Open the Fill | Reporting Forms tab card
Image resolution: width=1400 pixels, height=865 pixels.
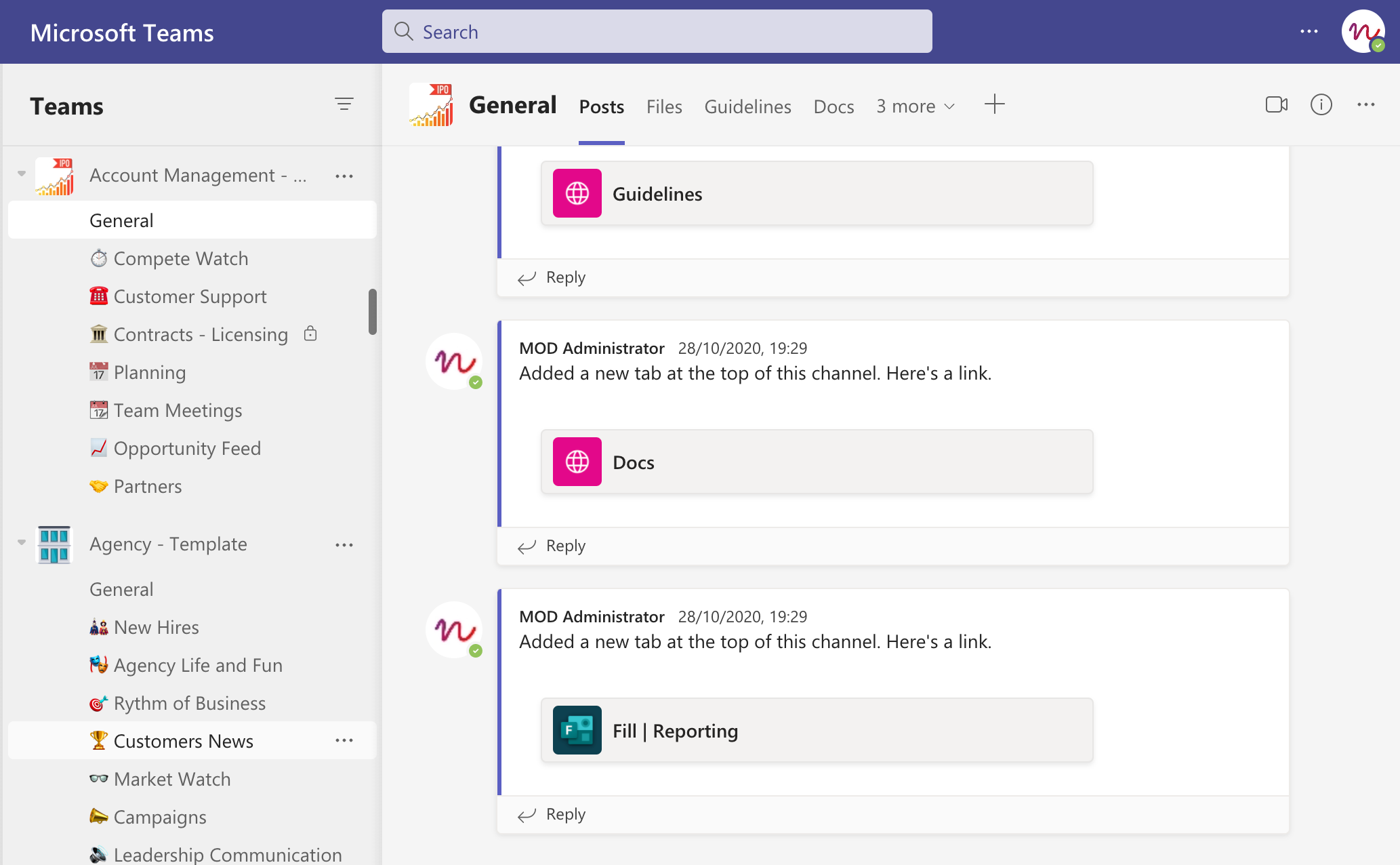(x=816, y=731)
